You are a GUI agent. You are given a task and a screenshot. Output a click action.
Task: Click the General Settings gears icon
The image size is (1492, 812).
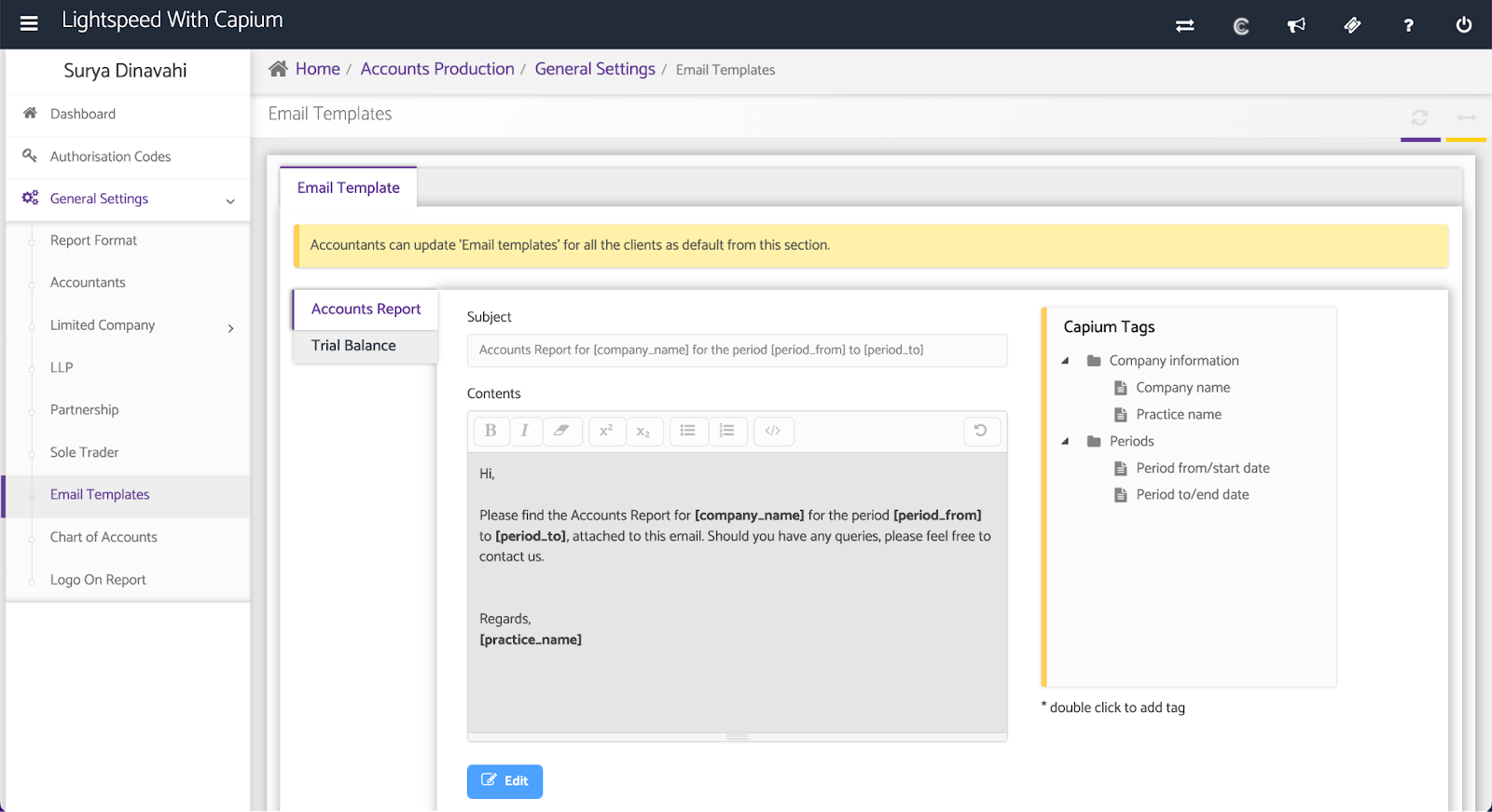[30, 198]
